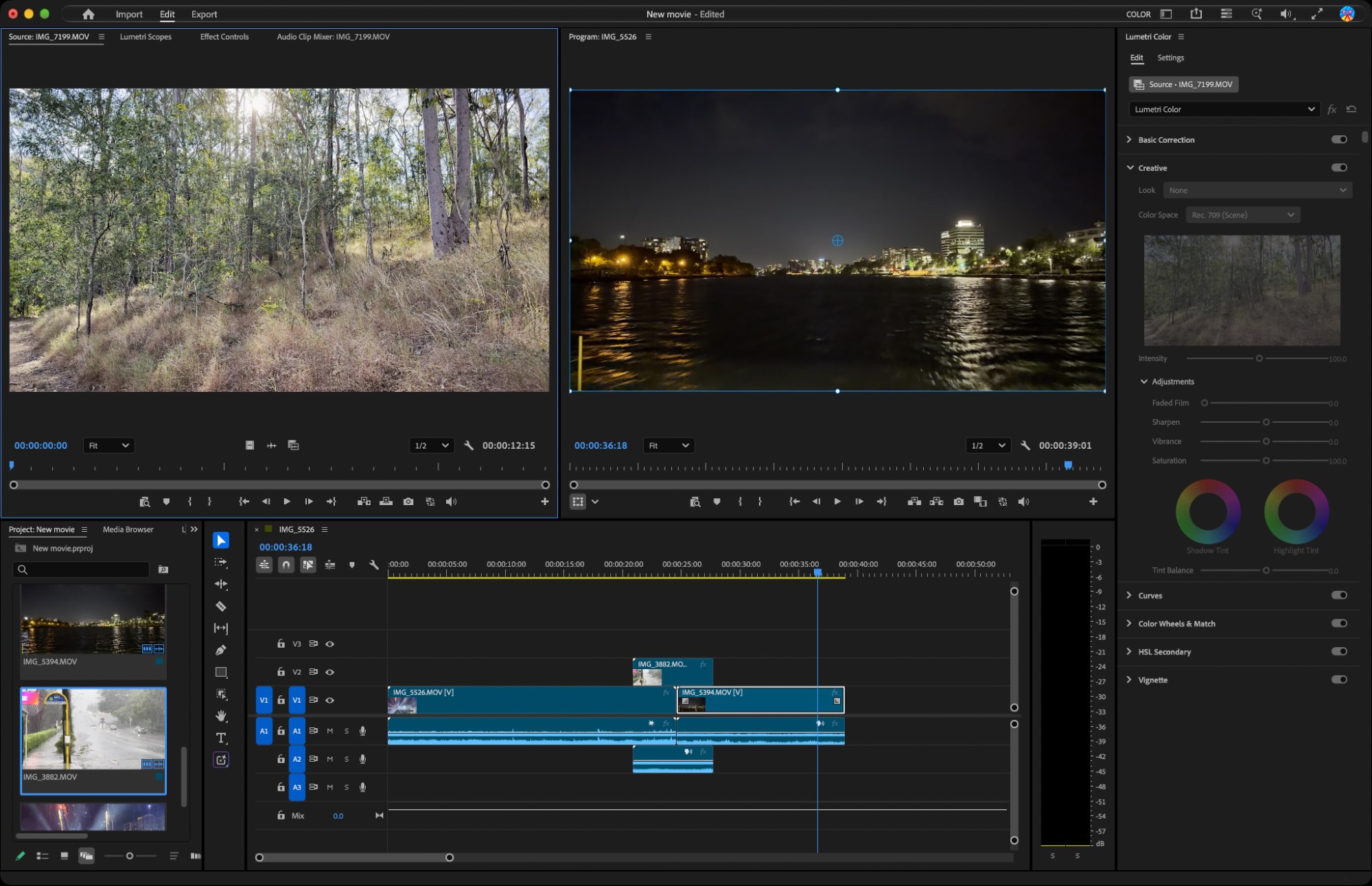Toggle Basic Correction section switch
This screenshot has height=886, width=1372.
click(x=1339, y=139)
